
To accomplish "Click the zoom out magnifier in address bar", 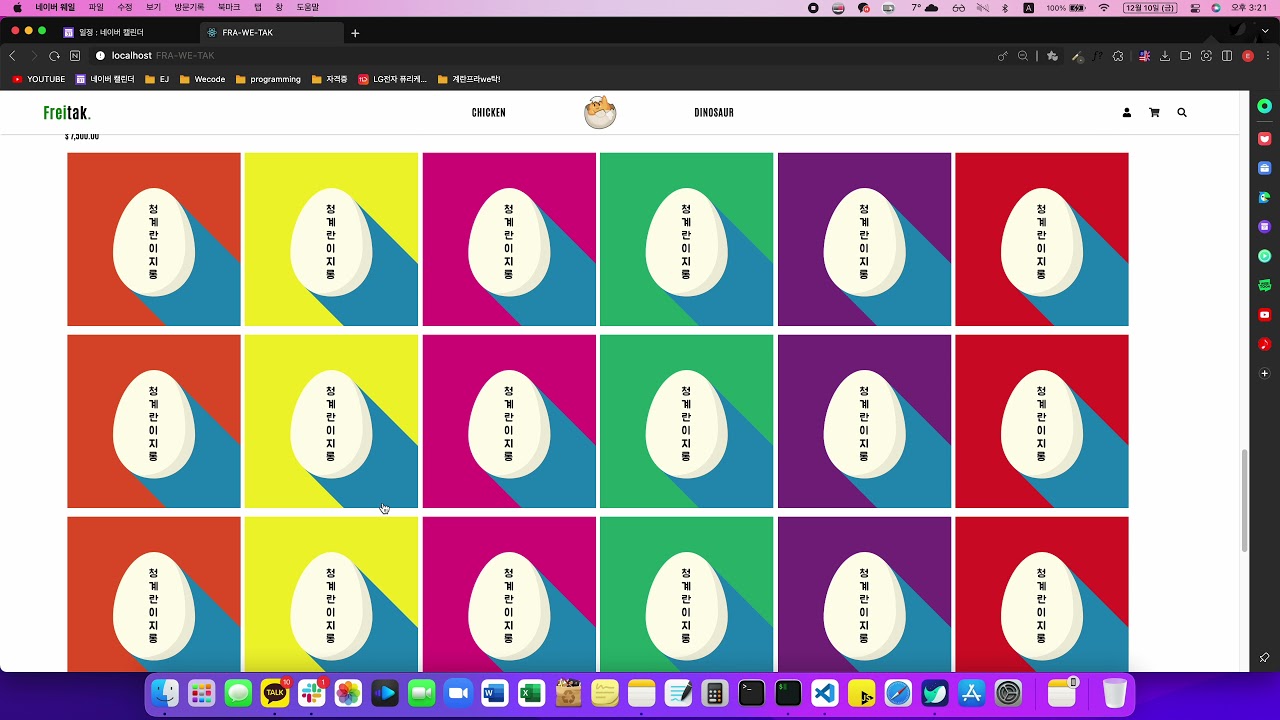I will (x=1023, y=56).
